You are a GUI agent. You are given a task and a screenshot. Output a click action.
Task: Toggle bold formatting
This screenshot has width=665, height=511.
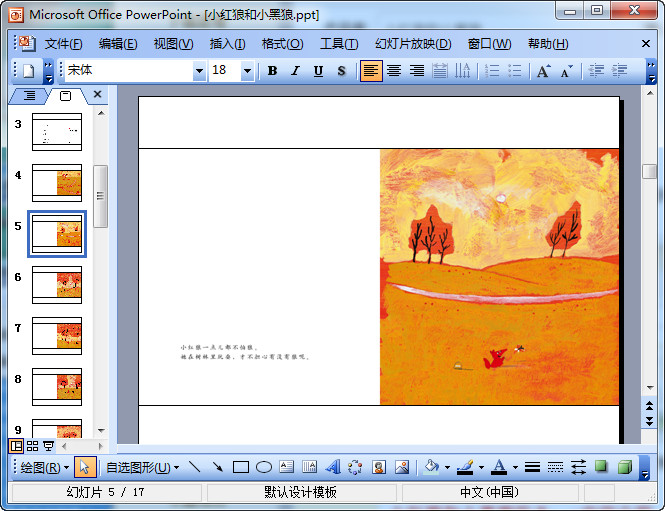point(272,71)
